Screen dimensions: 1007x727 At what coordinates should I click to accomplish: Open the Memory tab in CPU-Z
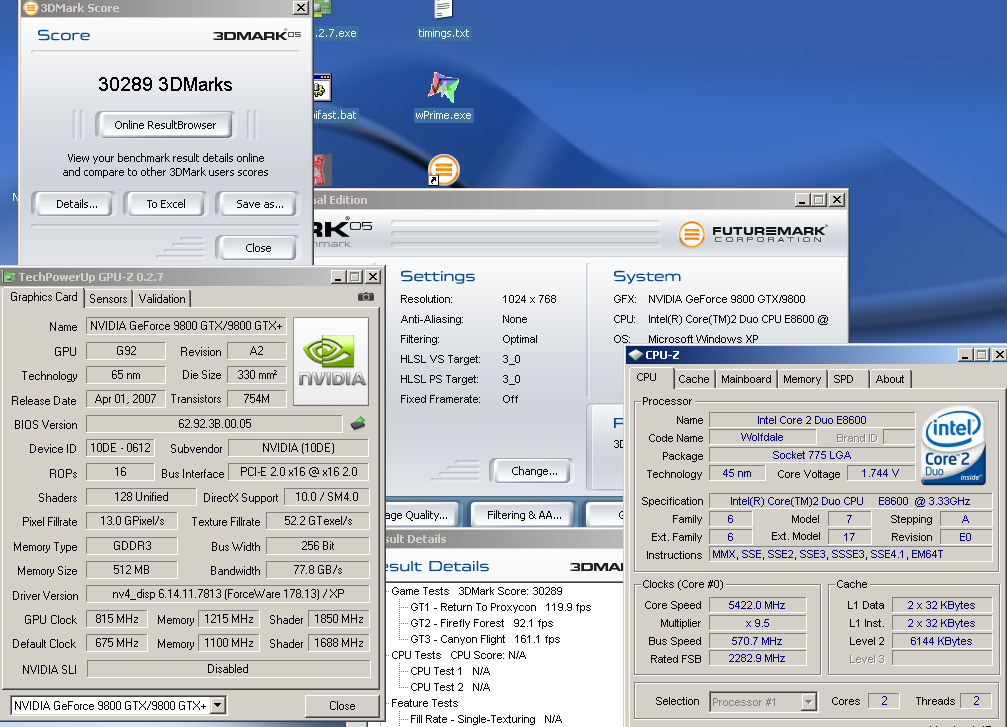[x=801, y=379]
